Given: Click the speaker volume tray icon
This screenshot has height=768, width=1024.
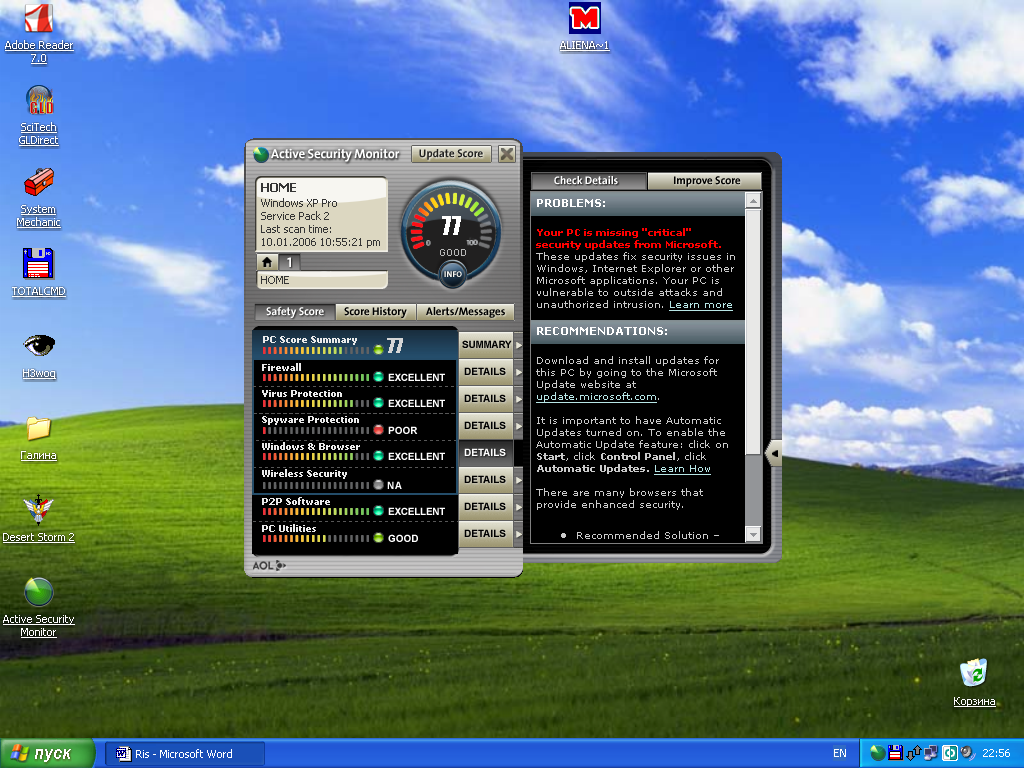Looking at the screenshot, I should coord(967,753).
